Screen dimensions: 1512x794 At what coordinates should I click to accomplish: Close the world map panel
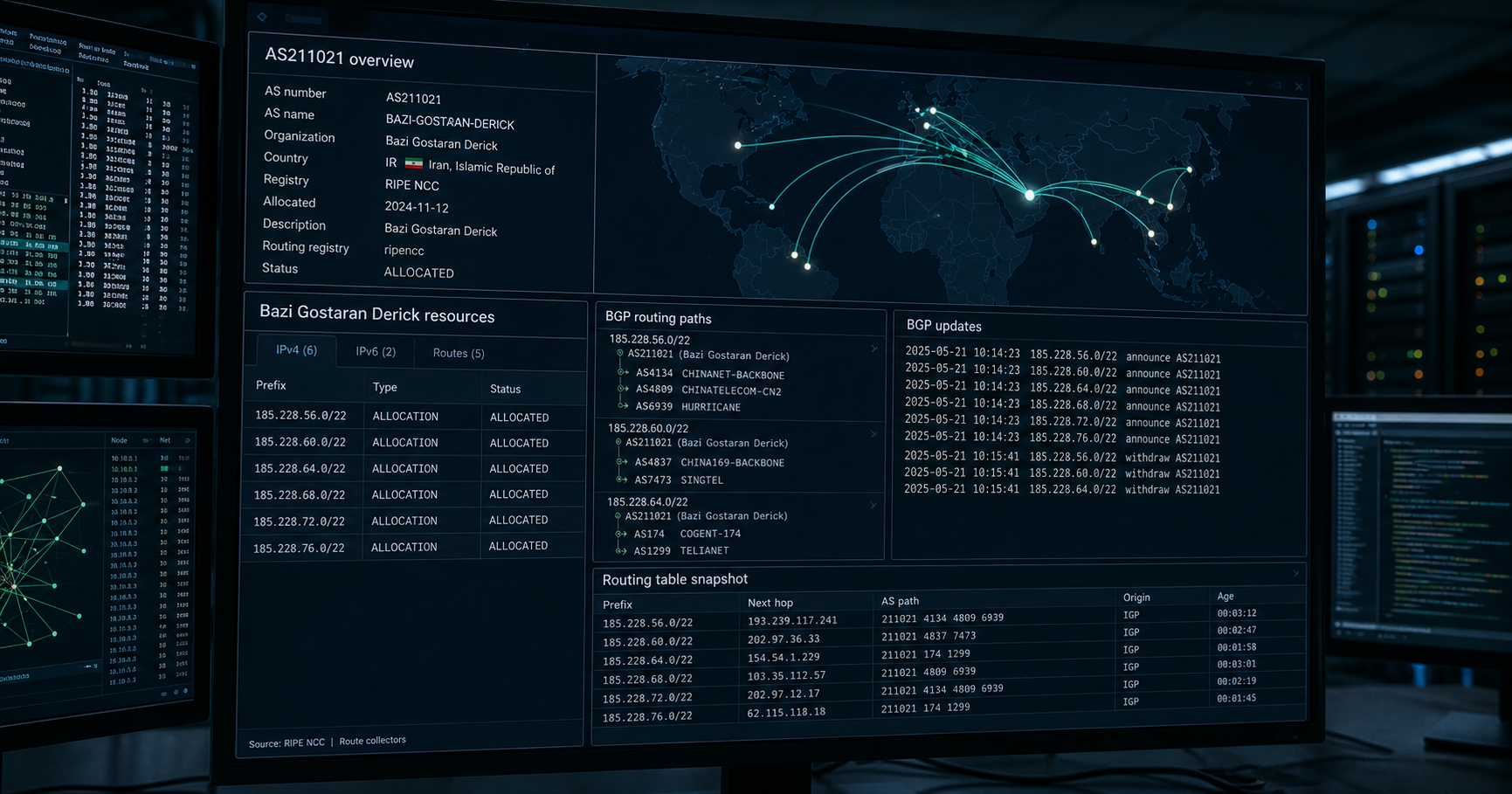1299,86
